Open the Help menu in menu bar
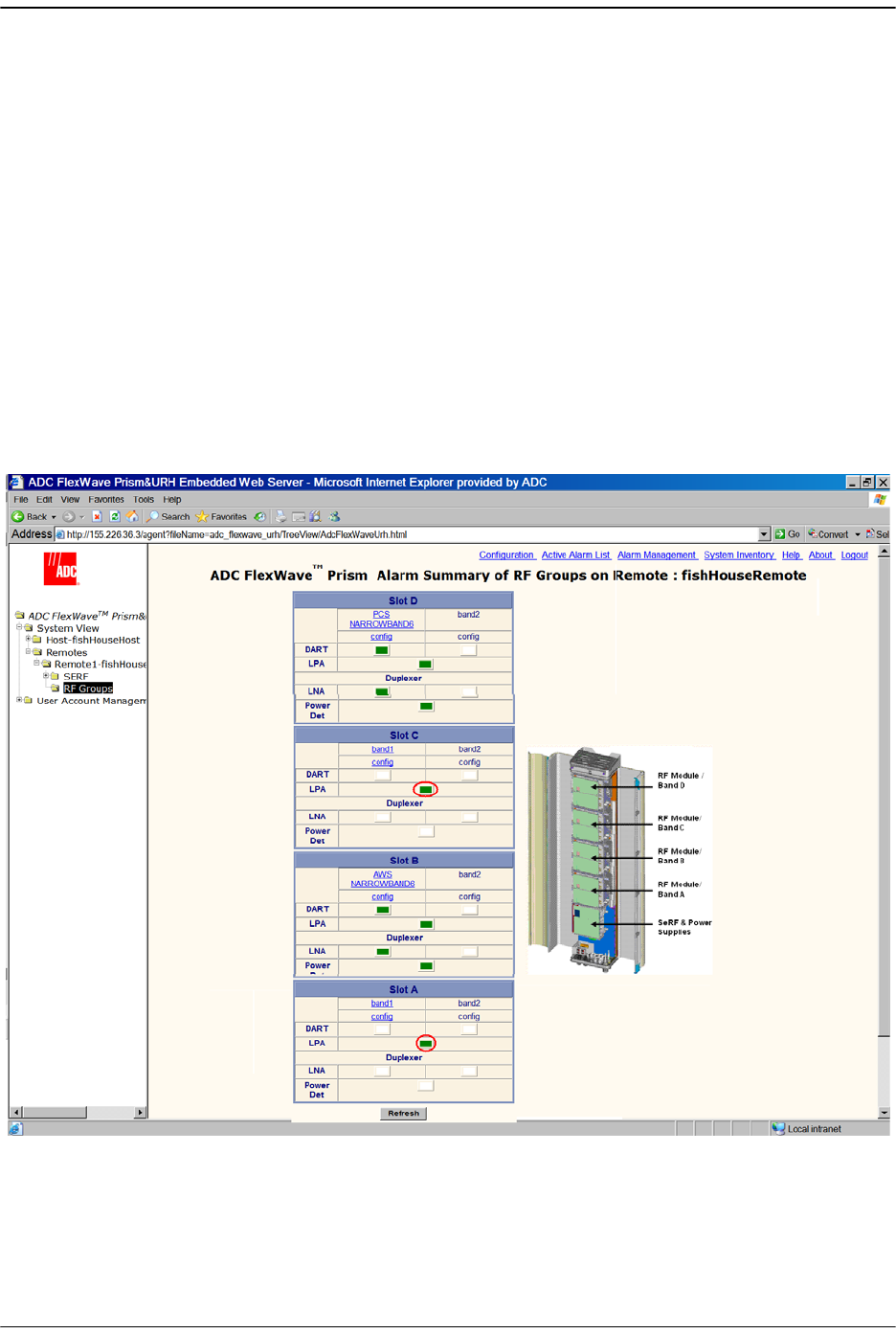 click(x=172, y=500)
